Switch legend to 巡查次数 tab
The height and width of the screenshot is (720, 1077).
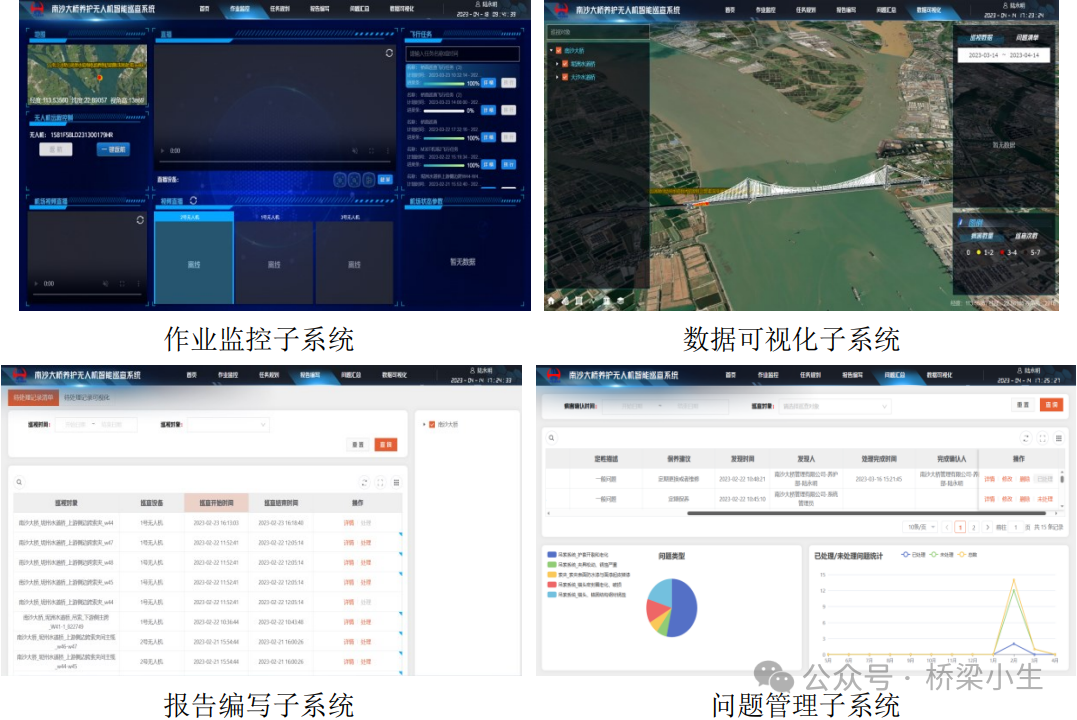[1026, 236]
